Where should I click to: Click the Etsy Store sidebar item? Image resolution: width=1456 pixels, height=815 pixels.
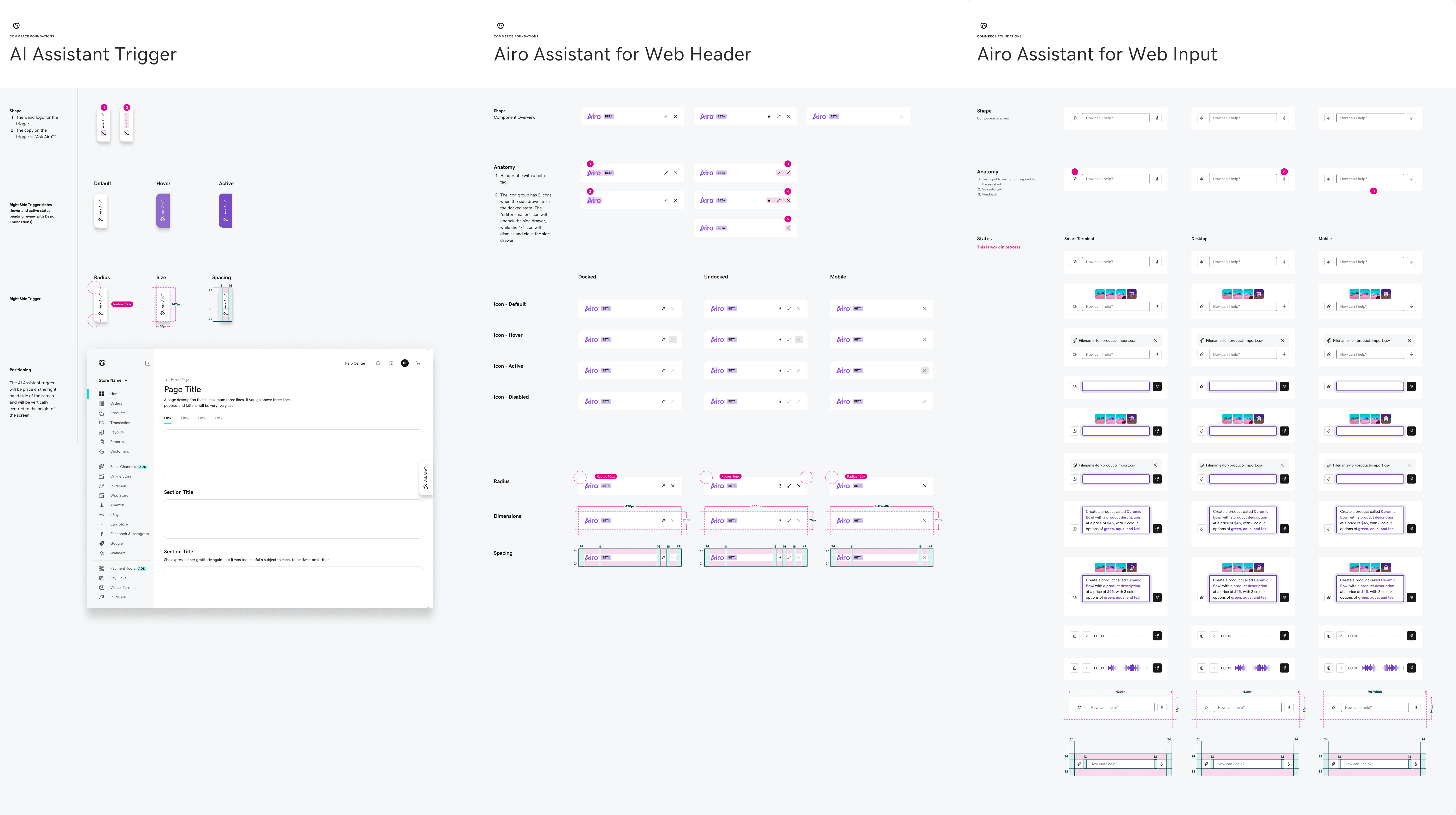119,525
